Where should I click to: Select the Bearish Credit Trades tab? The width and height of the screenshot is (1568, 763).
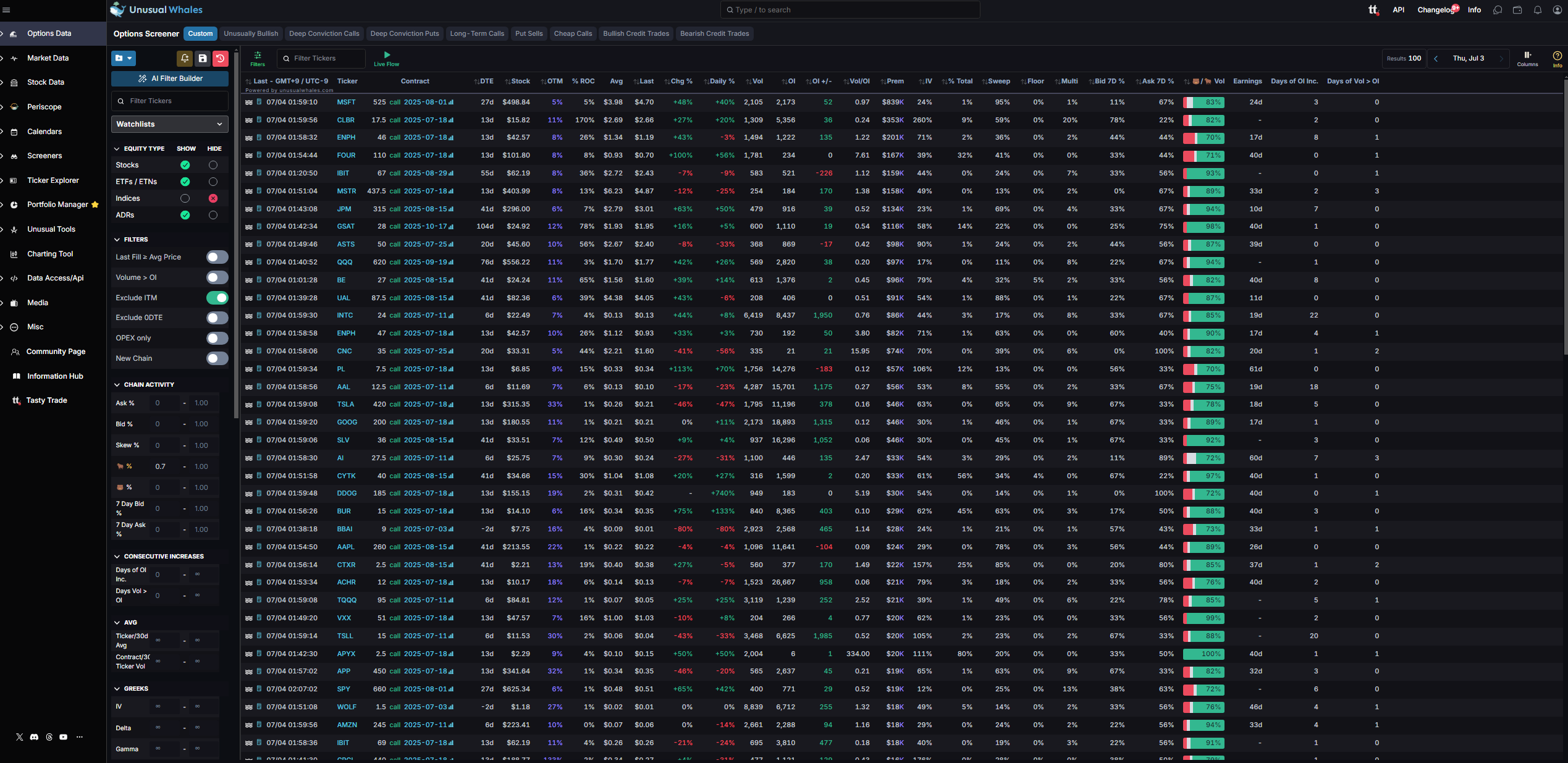pos(714,33)
